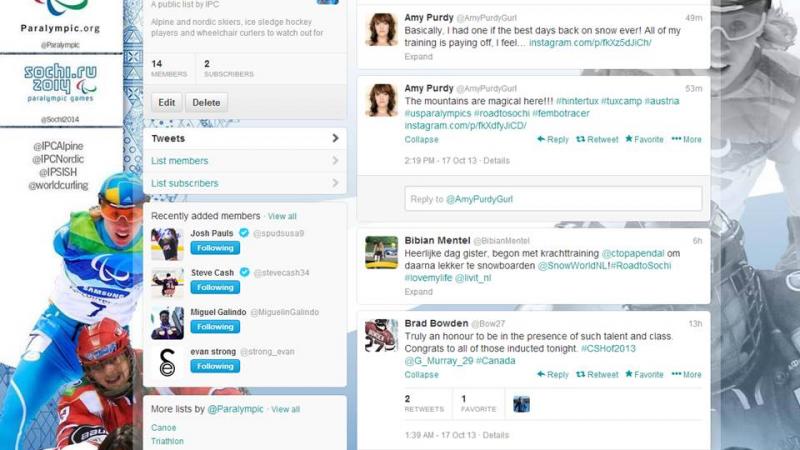This screenshot has width=800, height=450.
Task: View the user who favorited Brad's tweet
Action: (x=521, y=404)
